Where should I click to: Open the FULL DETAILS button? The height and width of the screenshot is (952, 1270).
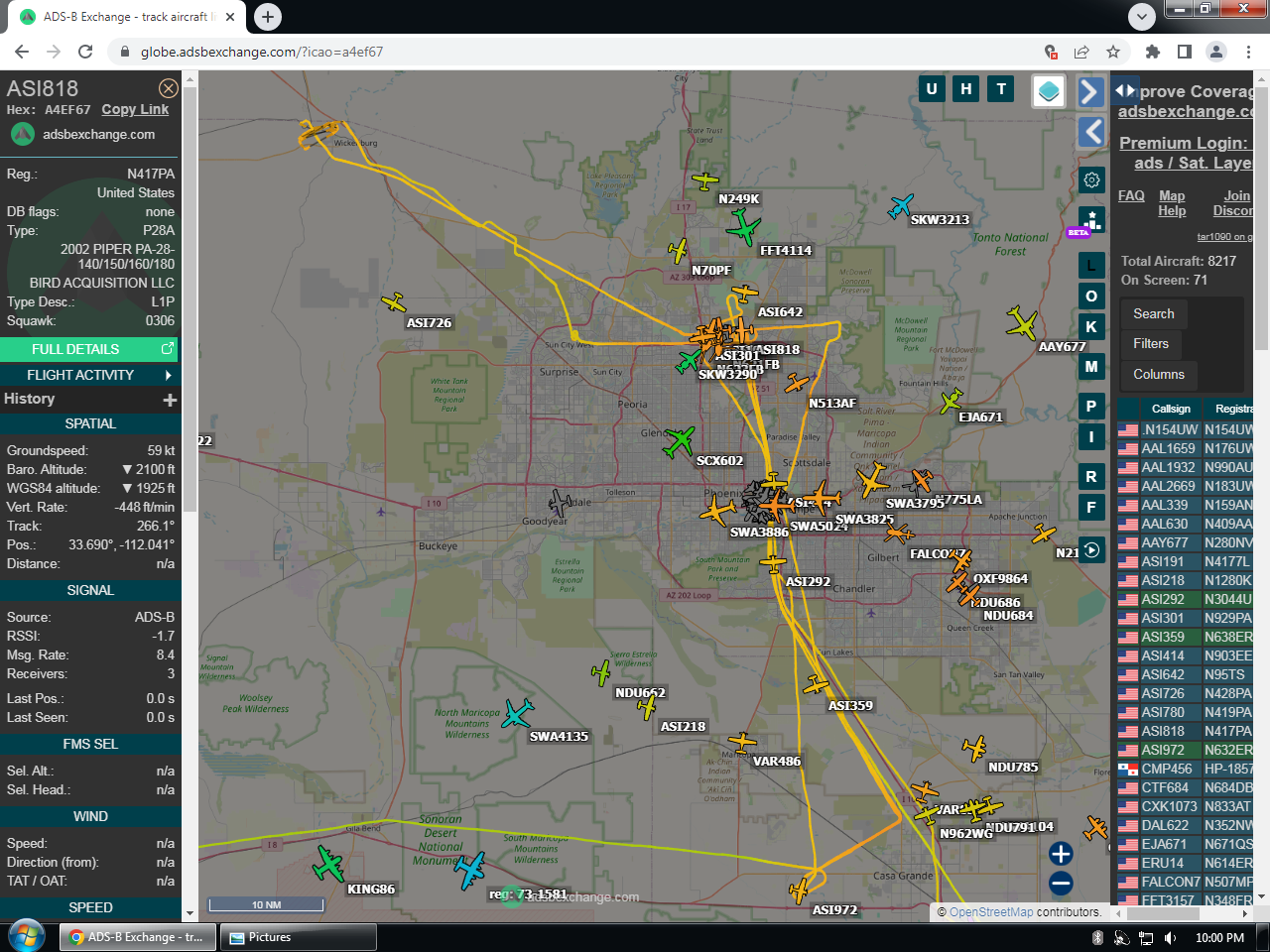[x=90, y=349]
